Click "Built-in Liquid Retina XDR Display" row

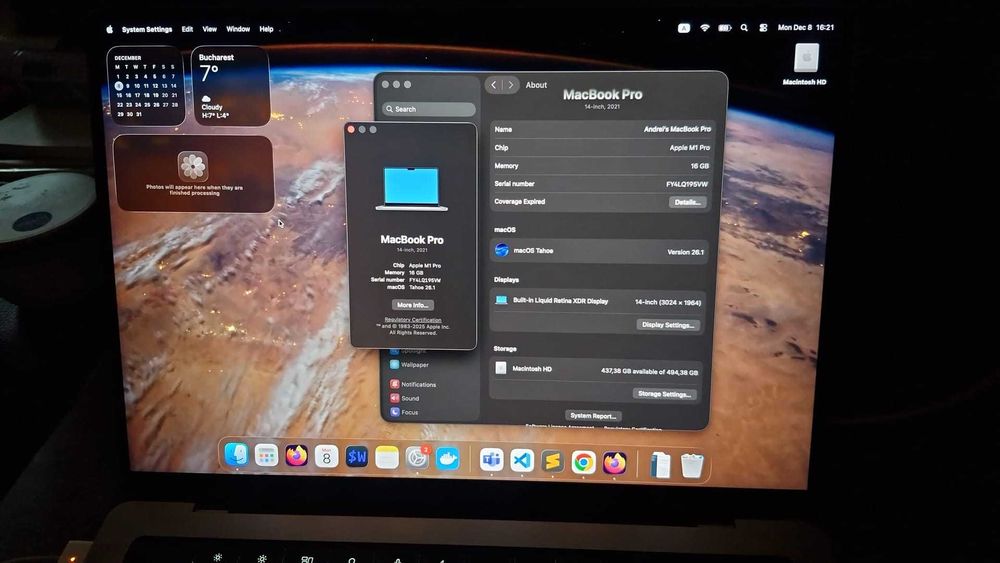click(598, 302)
